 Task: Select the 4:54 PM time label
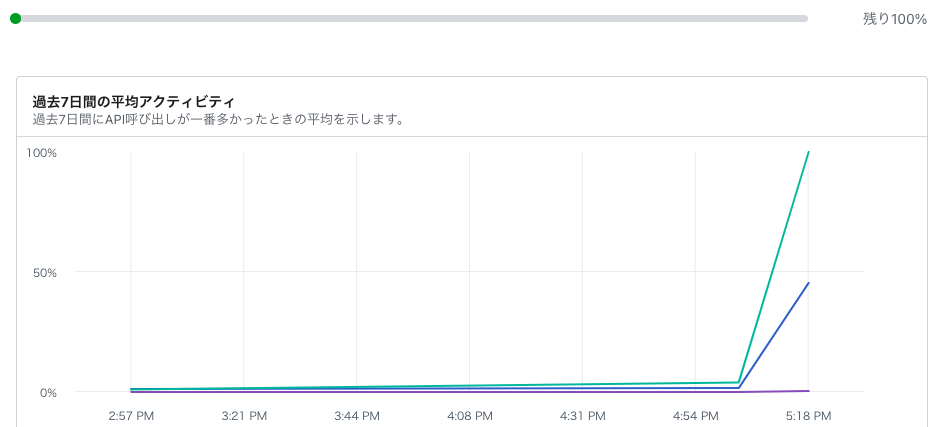(696, 414)
